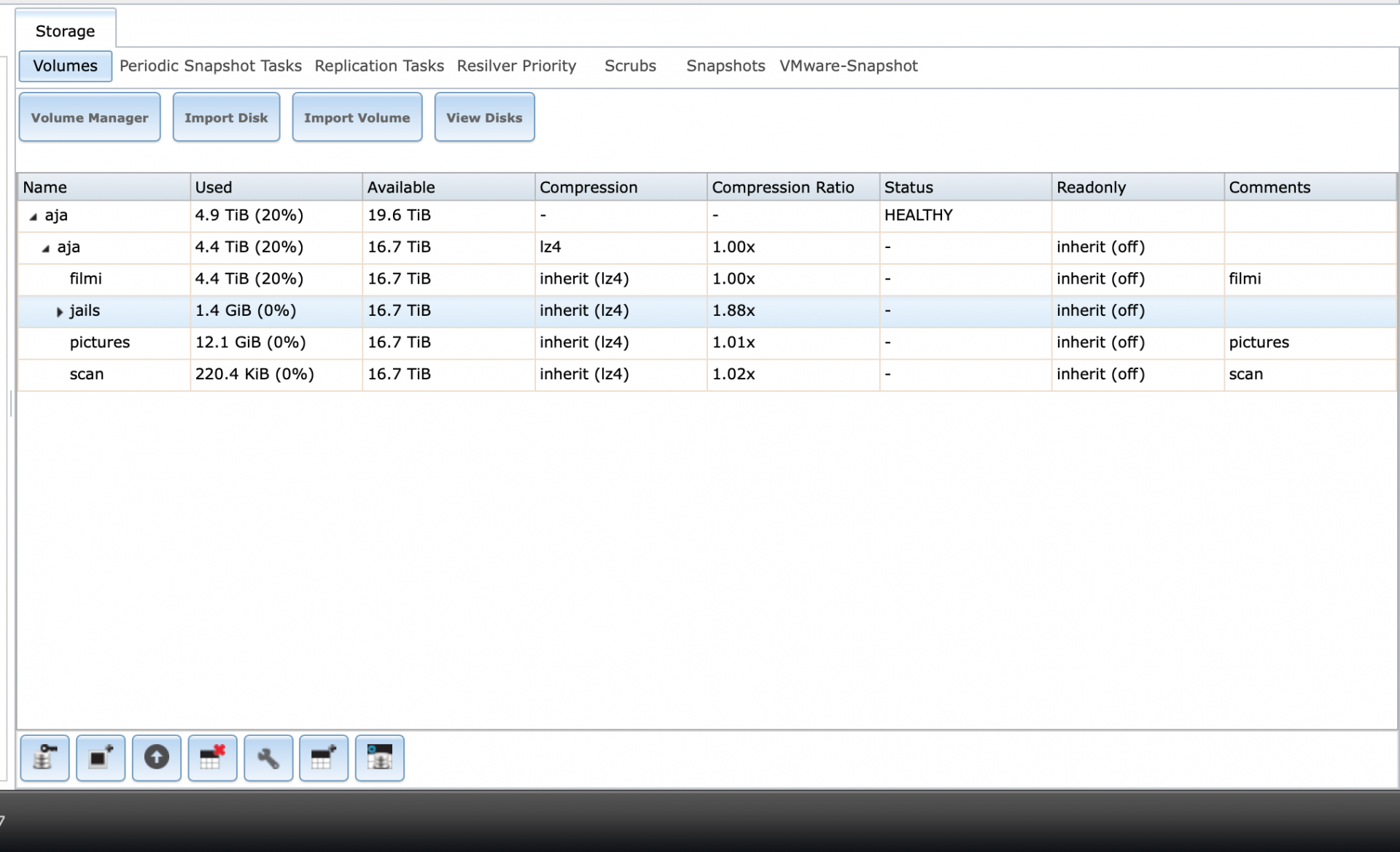Viewport: 1400px width, 852px height.
Task: Click the Create zvol icon
Action: 380,758
